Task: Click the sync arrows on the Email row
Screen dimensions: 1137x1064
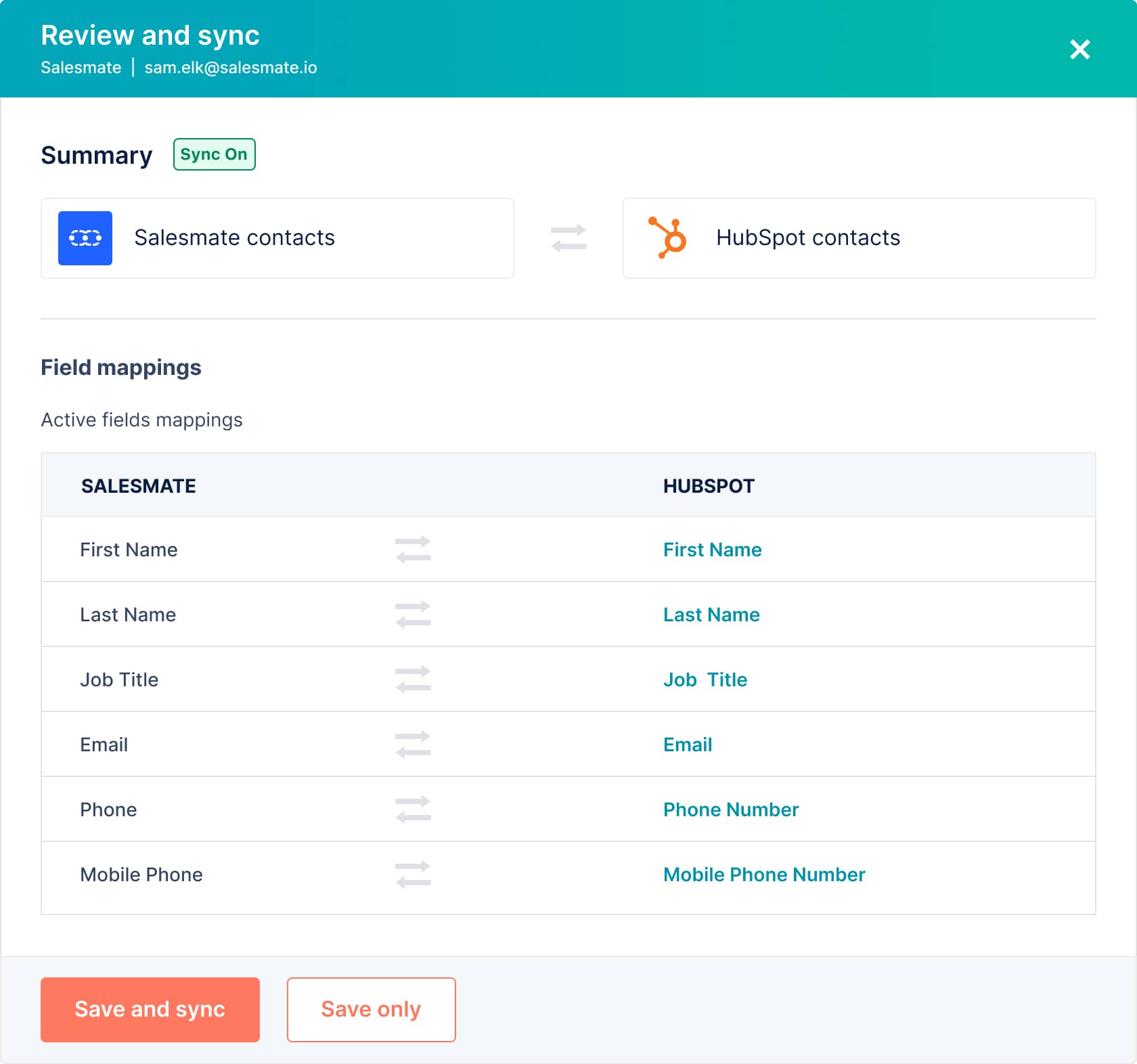Action: point(412,744)
